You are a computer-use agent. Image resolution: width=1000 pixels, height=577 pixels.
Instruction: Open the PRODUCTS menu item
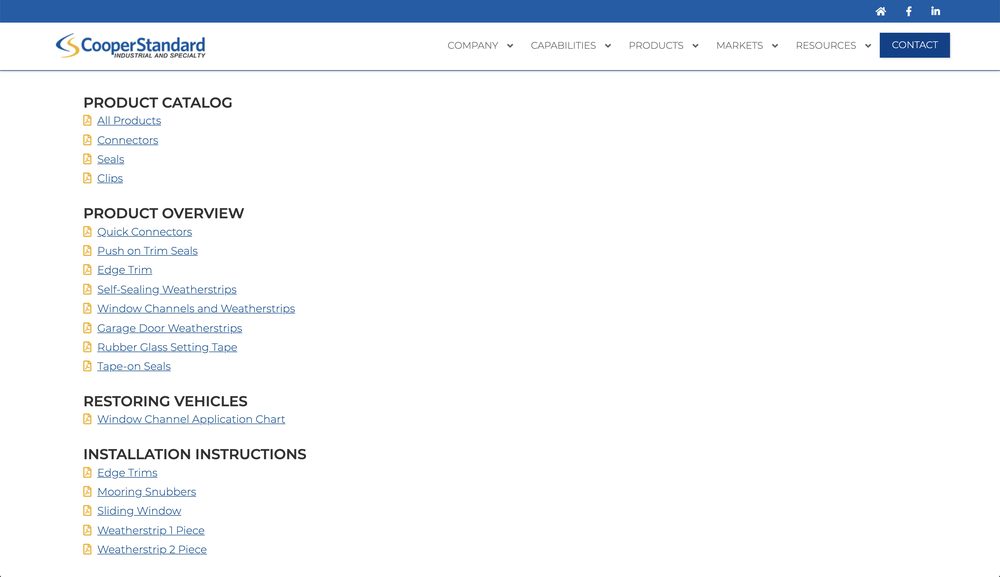656,45
